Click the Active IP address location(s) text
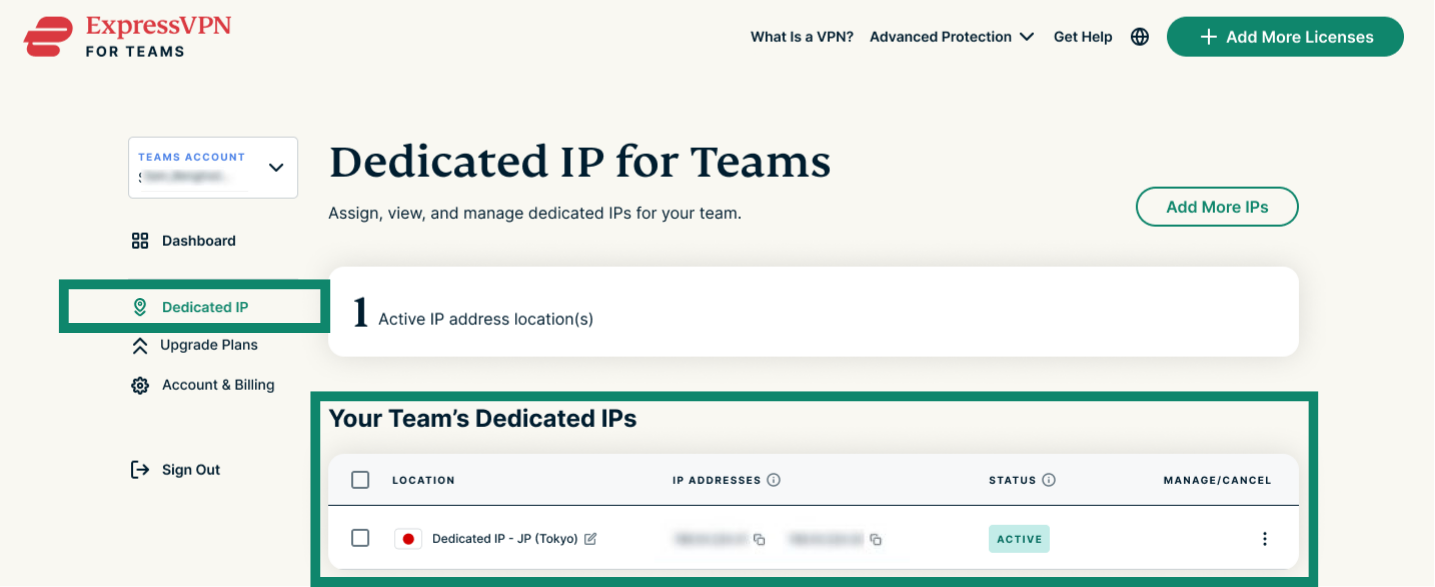1435x587 pixels. click(486, 320)
